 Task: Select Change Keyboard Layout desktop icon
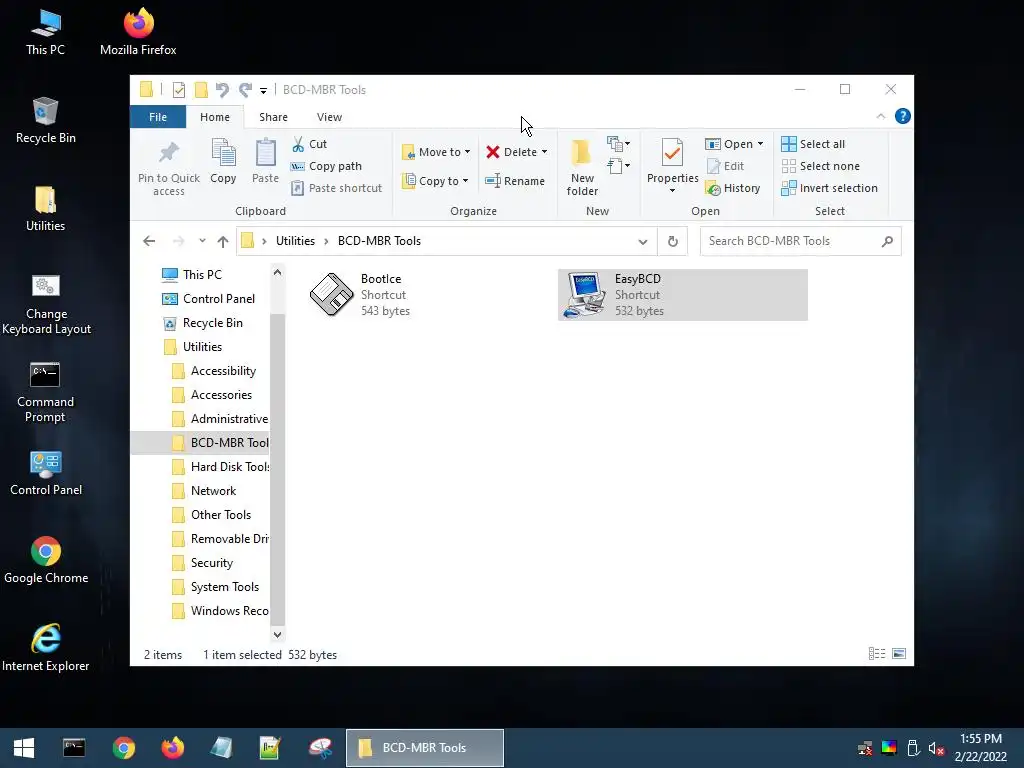pos(46,305)
